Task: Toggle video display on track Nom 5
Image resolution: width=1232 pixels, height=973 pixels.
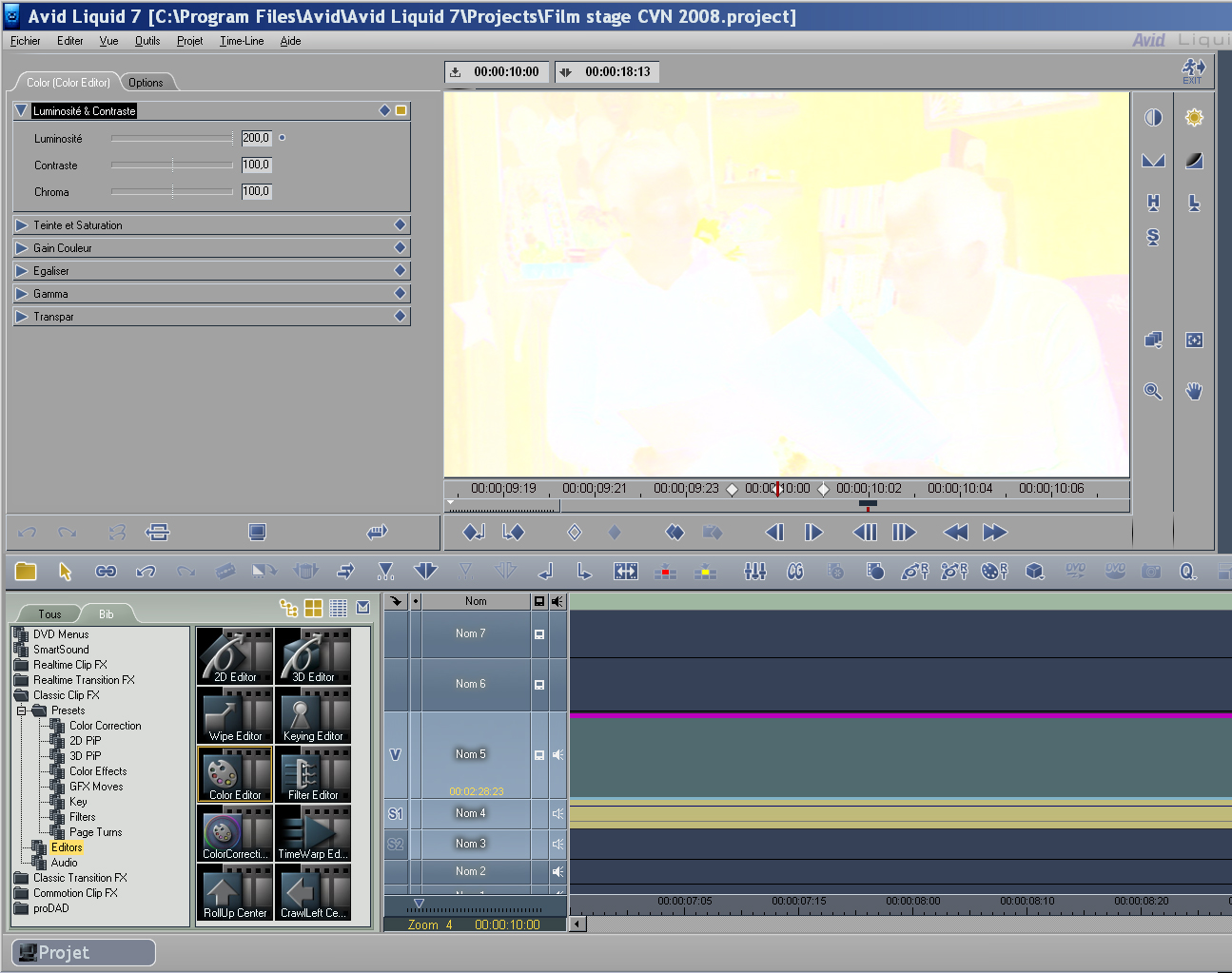Action: (539, 755)
